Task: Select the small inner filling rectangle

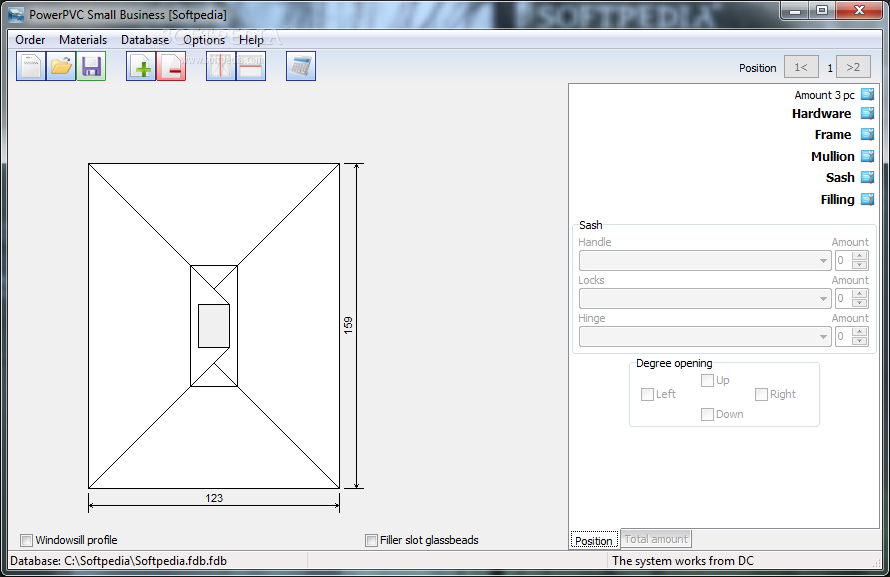Action: pos(214,326)
